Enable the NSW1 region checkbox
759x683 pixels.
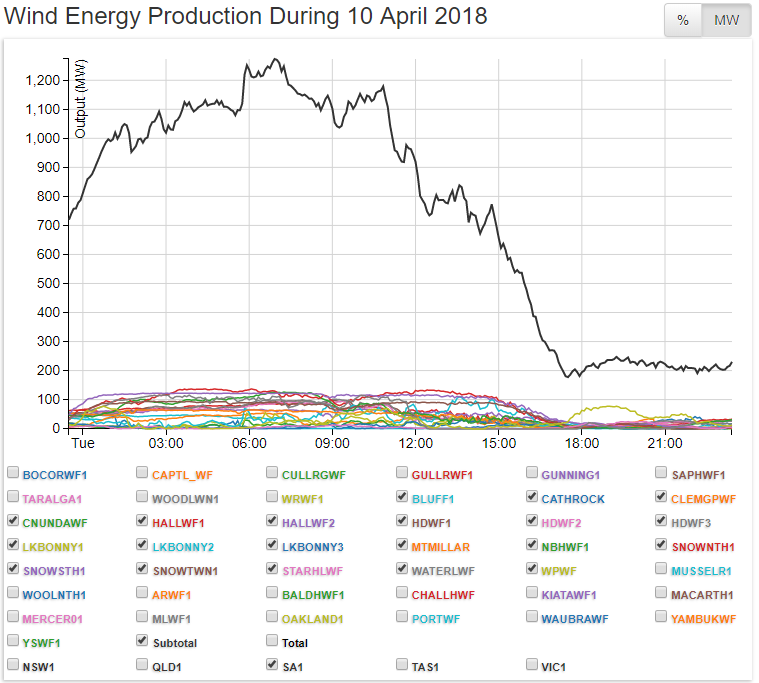pyautogui.click(x=13, y=665)
